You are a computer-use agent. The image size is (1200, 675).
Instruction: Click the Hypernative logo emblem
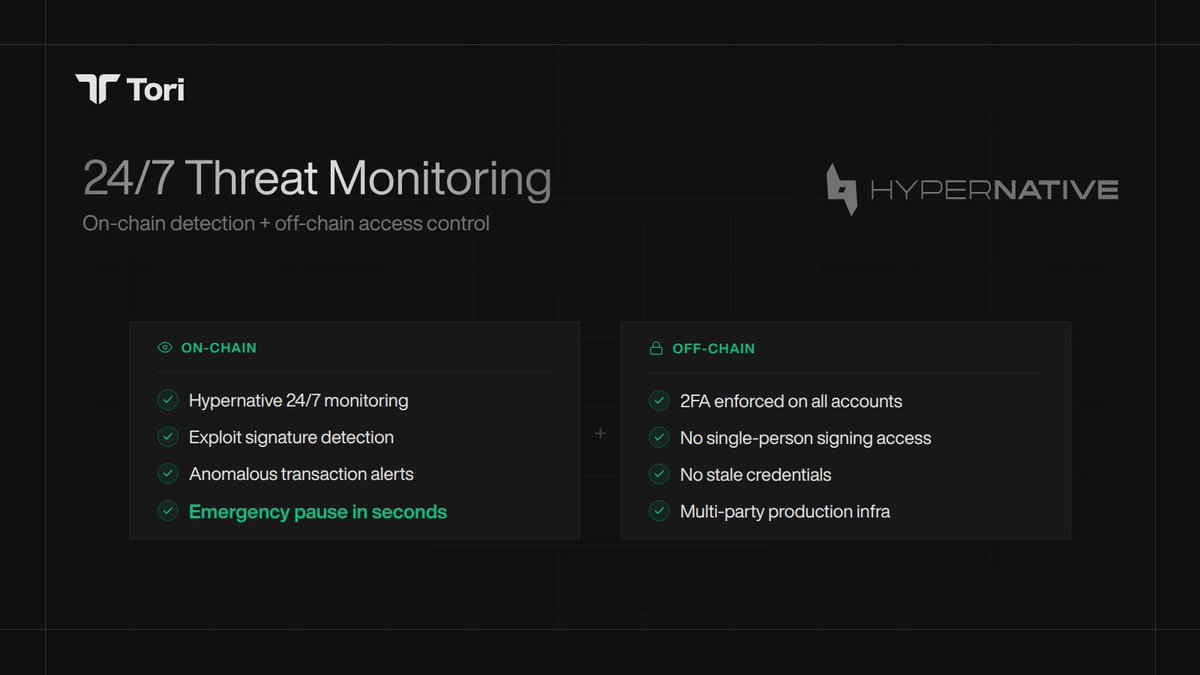point(842,190)
